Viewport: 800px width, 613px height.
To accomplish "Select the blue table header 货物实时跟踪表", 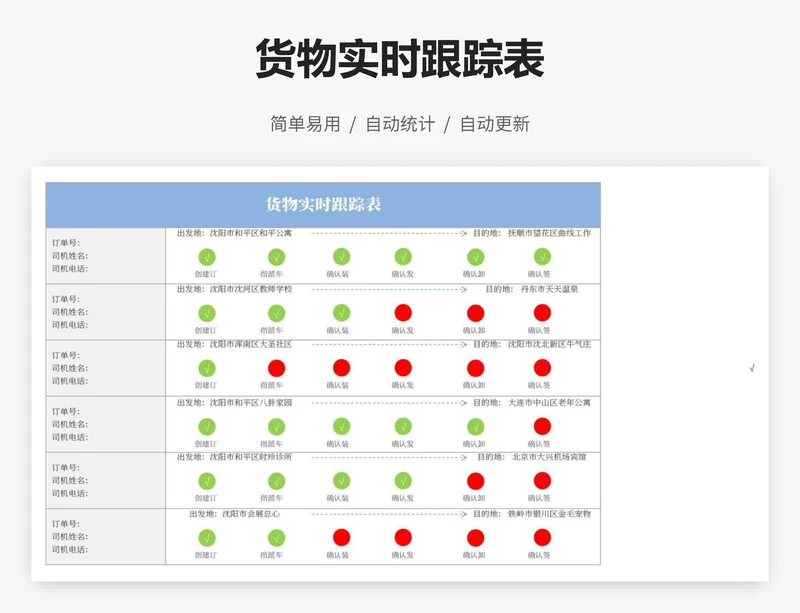I will (x=323, y=205).
